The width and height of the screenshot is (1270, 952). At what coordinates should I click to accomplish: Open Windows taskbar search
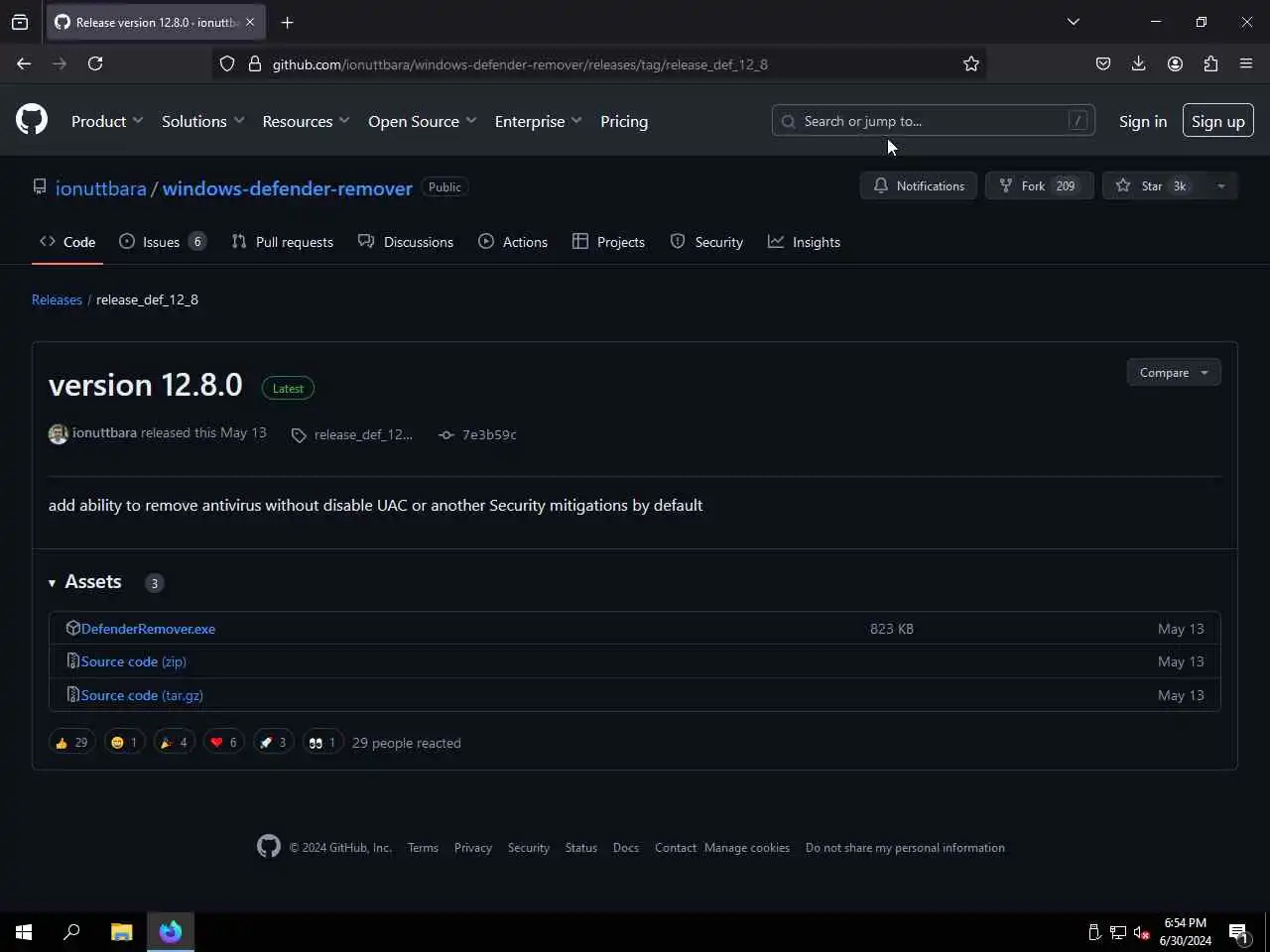coord(71,932)
